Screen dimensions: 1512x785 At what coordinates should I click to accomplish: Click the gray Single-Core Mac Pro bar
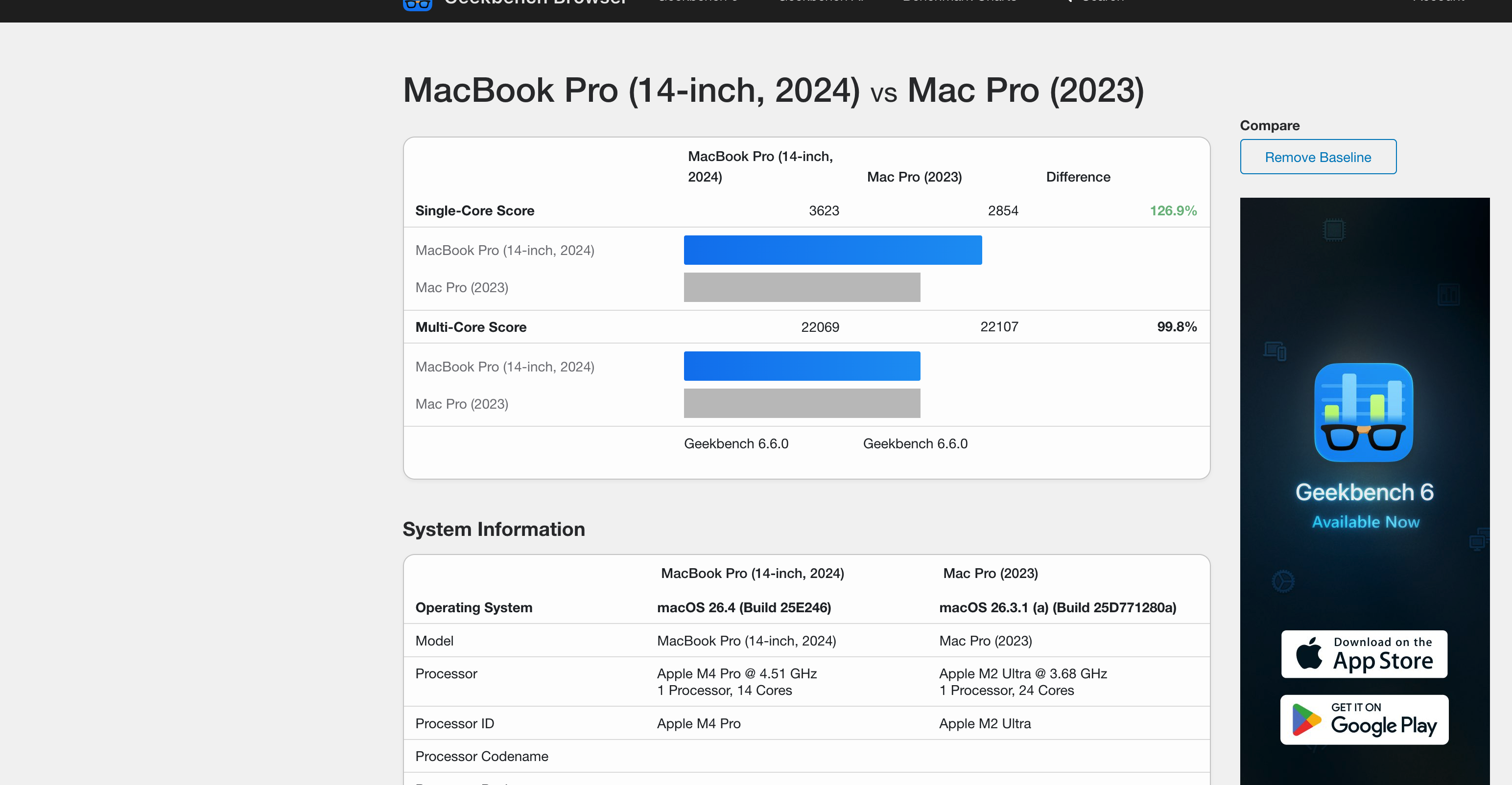tap(802, 287)
